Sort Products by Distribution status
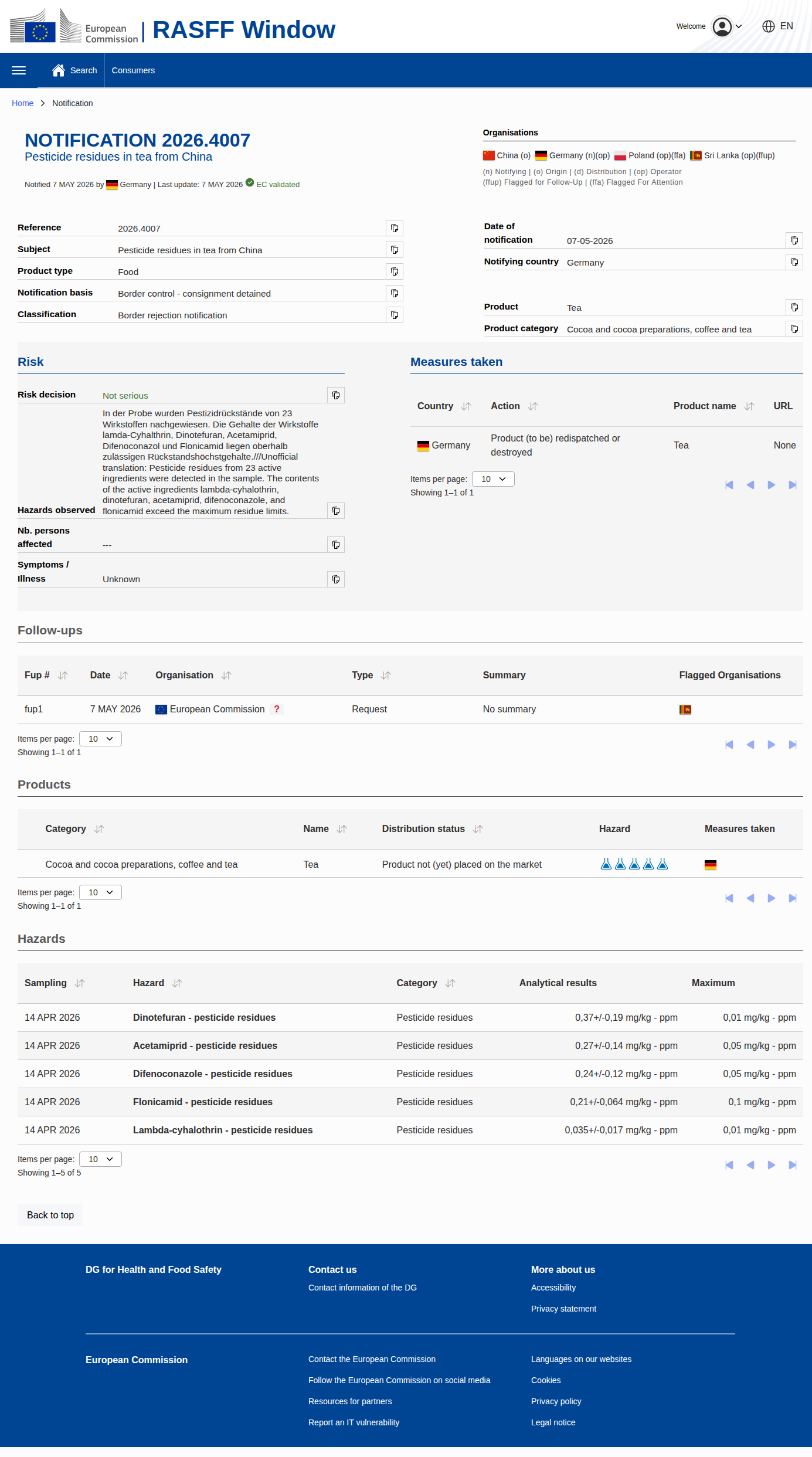The height and width of the screenshot is (1457, 812). 478,829
